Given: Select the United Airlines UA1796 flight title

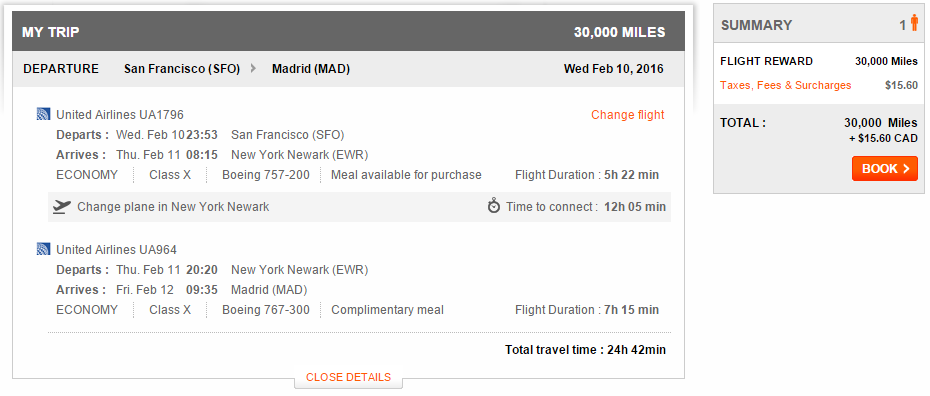Looking at the screenshot, I should click(120, 114).
